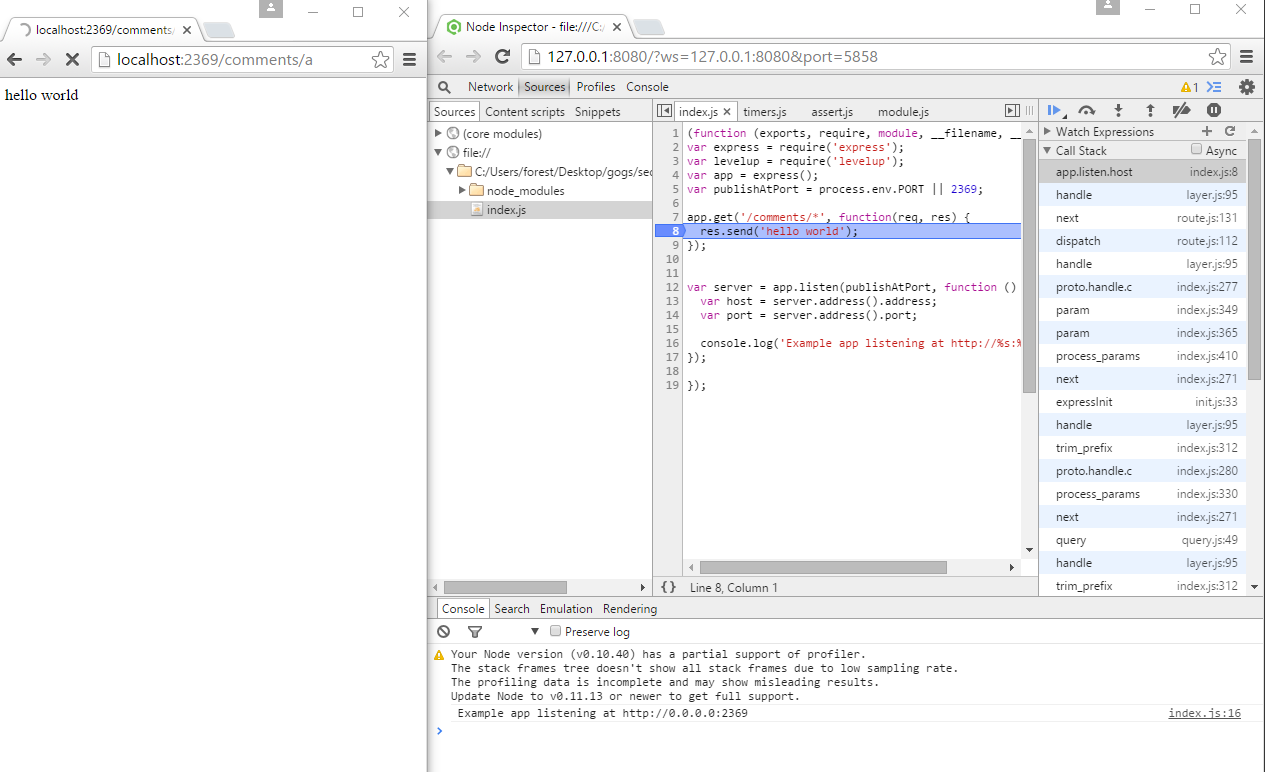Step over next function call
Screen dimensions: 1265x772
(1087, 111)
